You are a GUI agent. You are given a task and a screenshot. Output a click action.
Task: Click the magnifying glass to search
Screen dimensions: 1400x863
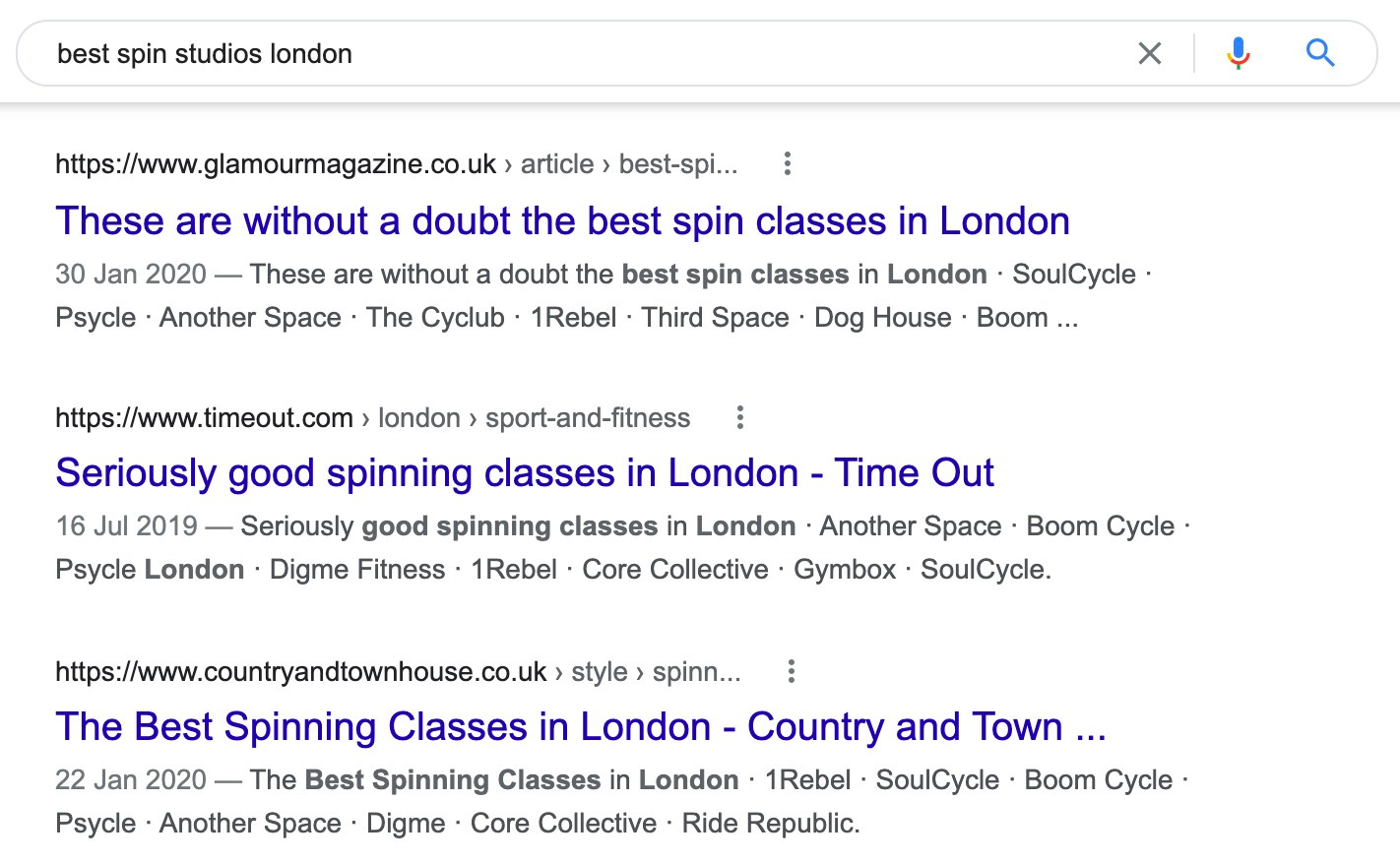point(1319,53)
